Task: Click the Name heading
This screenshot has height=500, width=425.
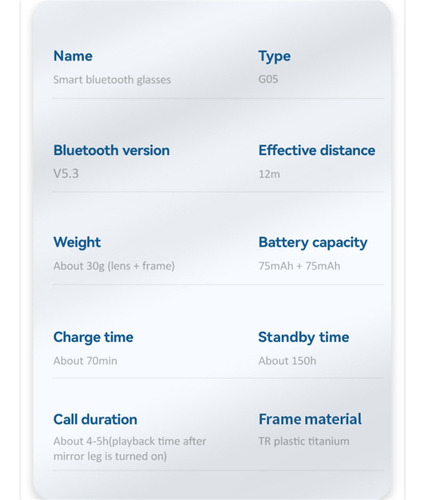Action: coord(73,56)
